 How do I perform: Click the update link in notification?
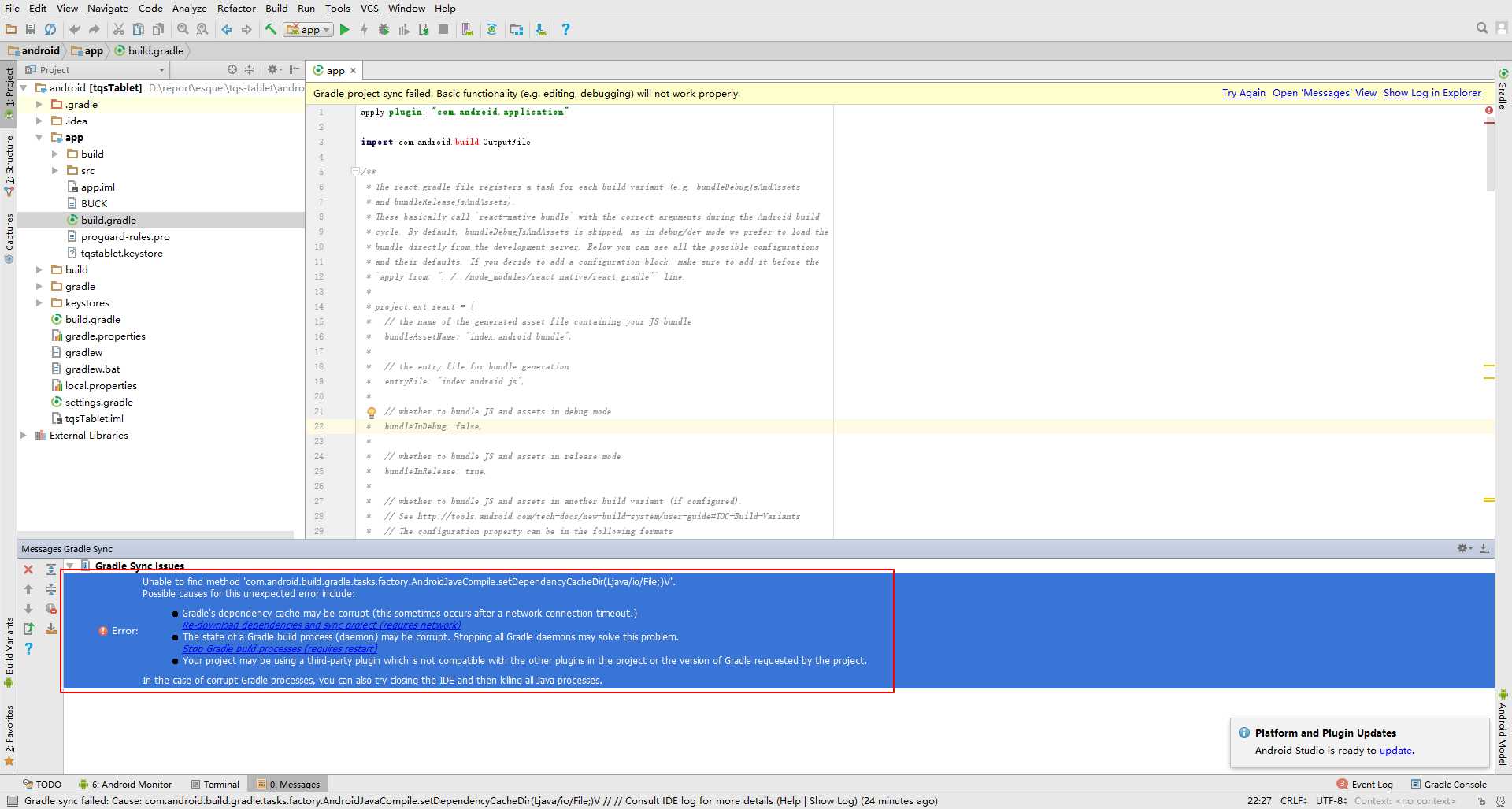pos(1395,751)
